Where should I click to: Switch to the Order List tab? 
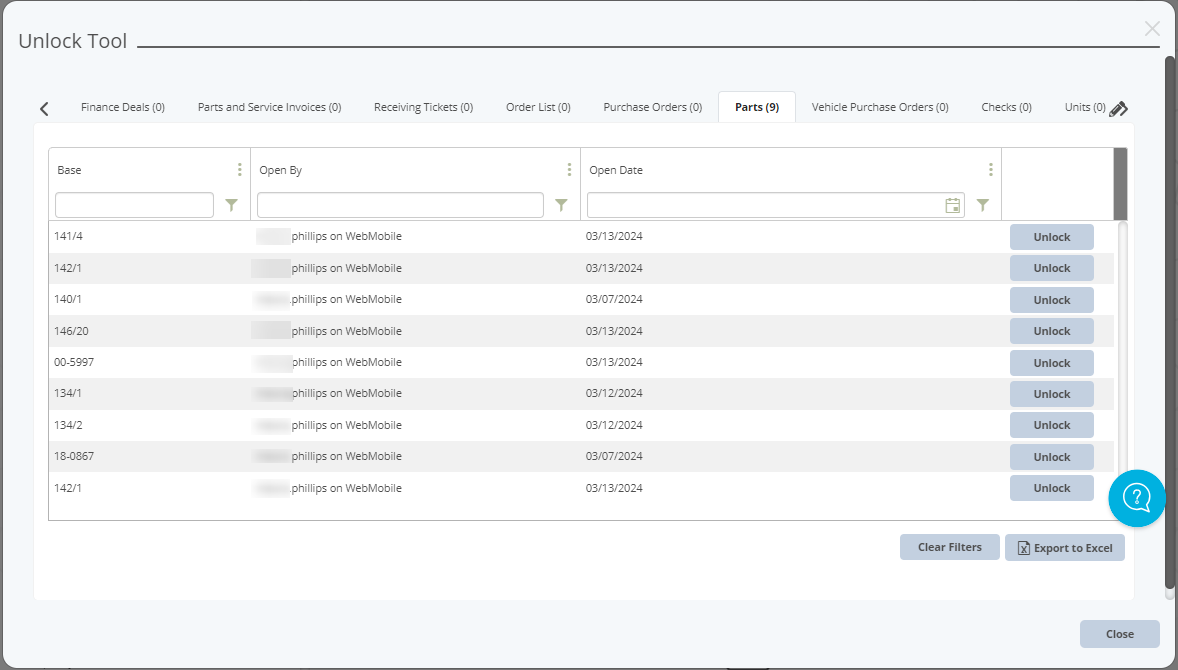pyautogui.click(x=538, y=107)
